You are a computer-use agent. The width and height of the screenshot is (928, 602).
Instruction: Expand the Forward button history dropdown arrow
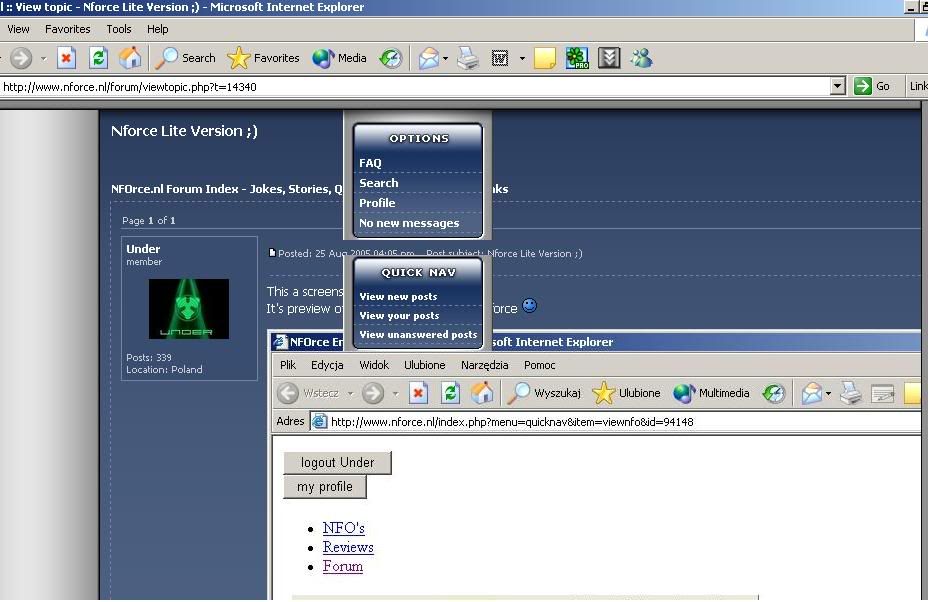click(43, 59)
